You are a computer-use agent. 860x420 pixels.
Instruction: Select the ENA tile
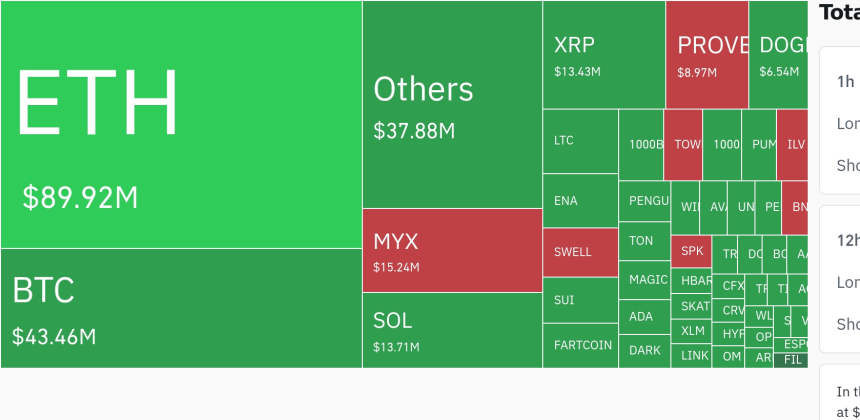pyautogui.click(x=580, y=201)
